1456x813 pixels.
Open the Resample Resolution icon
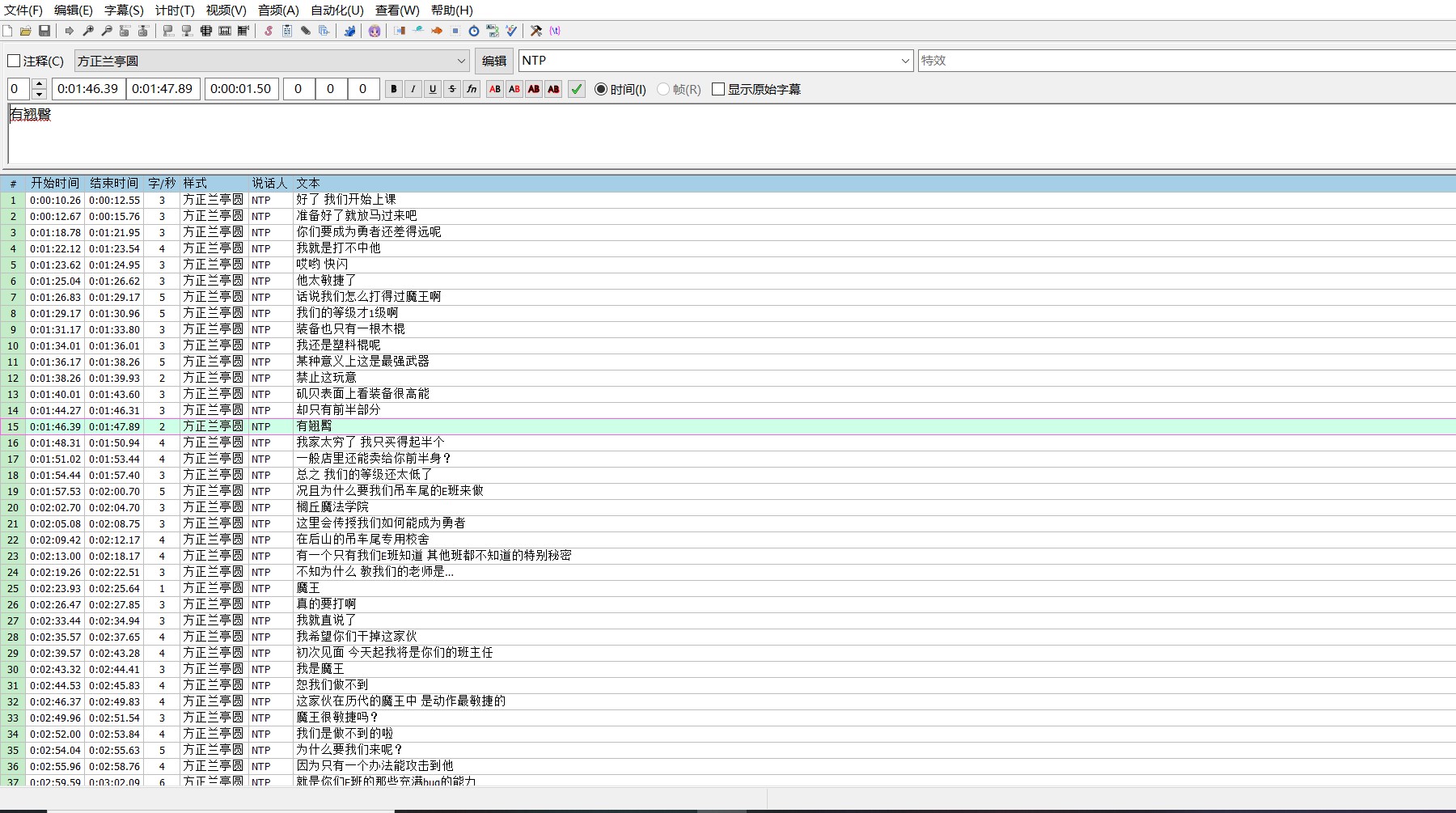click(x=455, y=31)
